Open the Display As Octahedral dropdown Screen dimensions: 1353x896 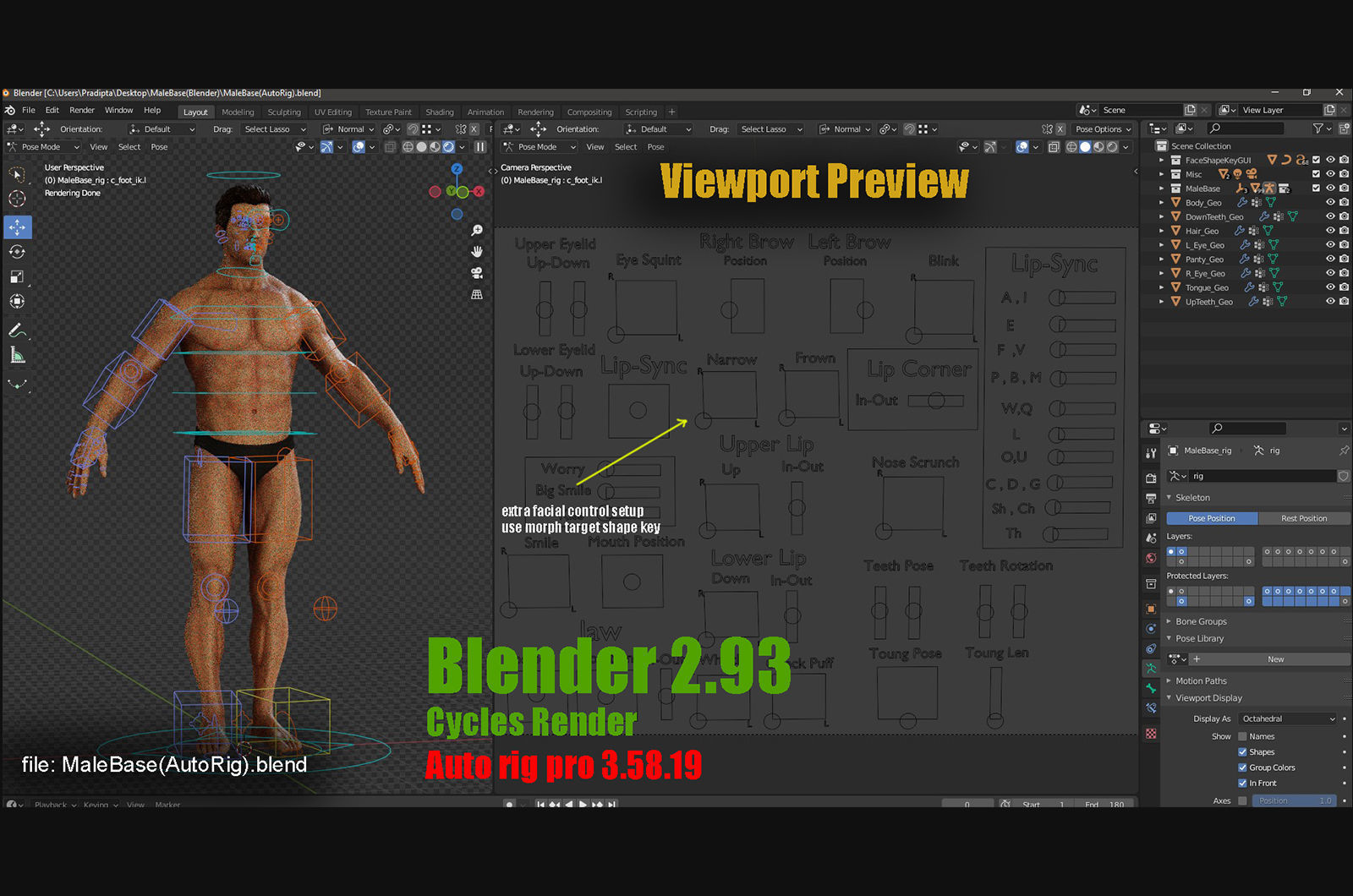coord(1287,719)
